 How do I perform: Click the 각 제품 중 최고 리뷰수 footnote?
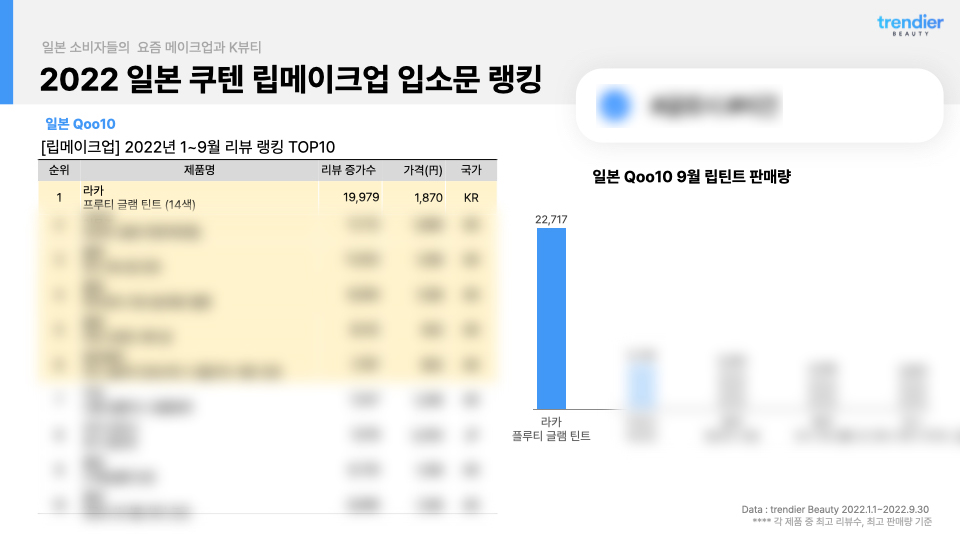coord(842,522)
